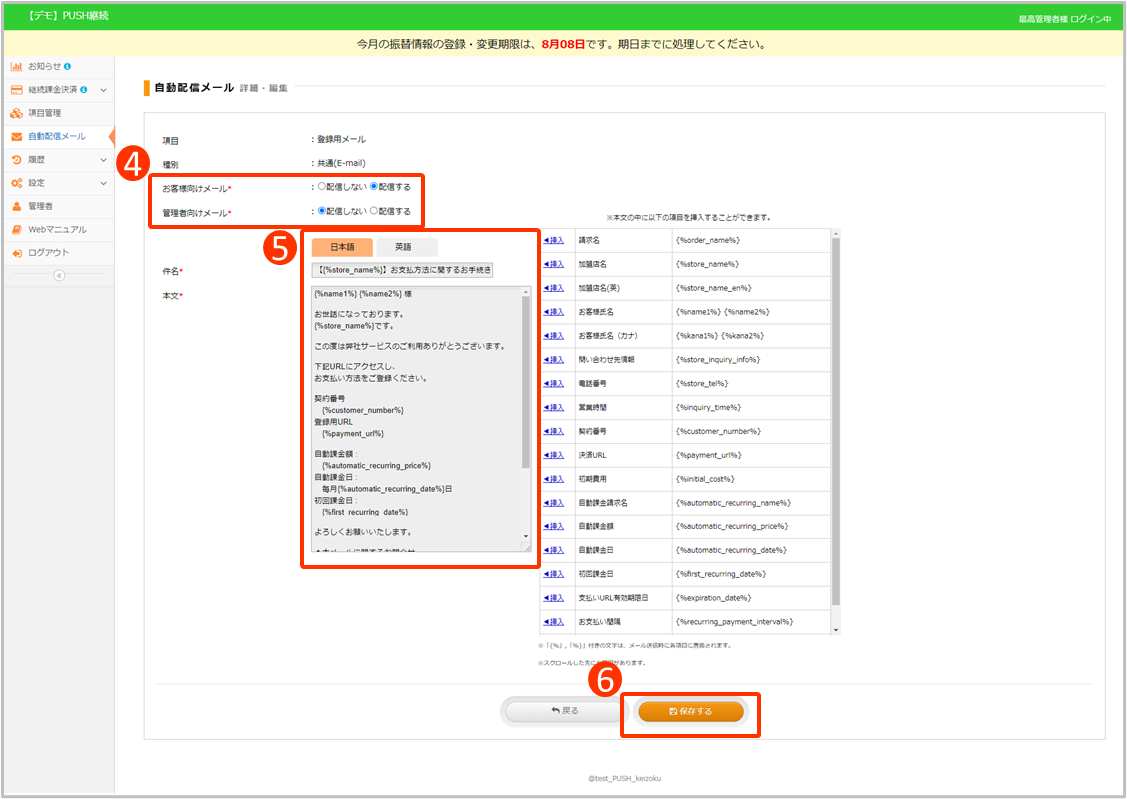Expand the 設定 submenu chevron
This screenshot has height=799, width=1127.
tap(103, 183)
